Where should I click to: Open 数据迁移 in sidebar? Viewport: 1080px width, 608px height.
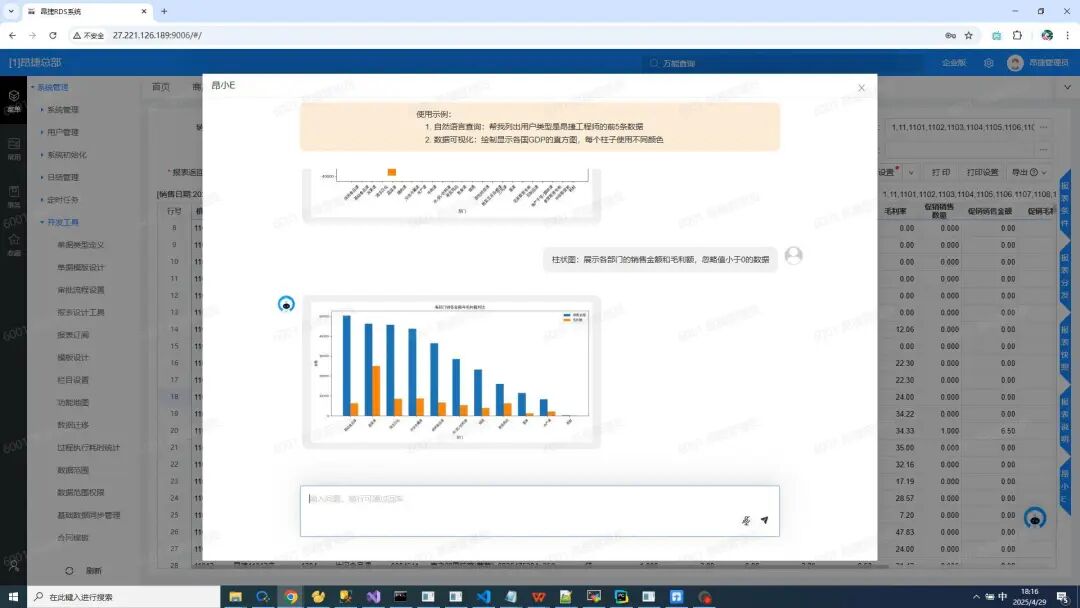coord(73,425)
